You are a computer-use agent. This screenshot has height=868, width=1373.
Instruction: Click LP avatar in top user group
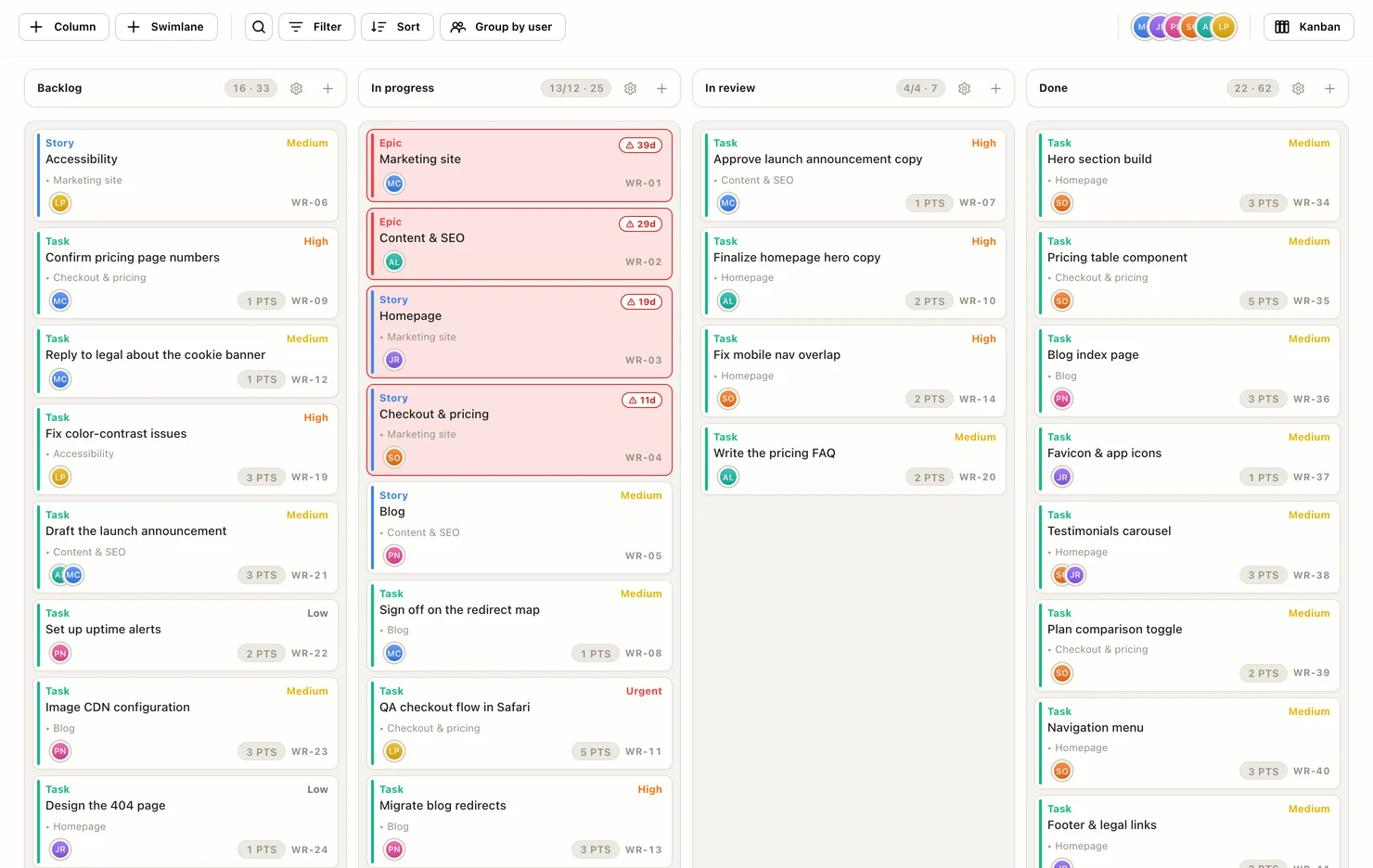pos(1225,27)
